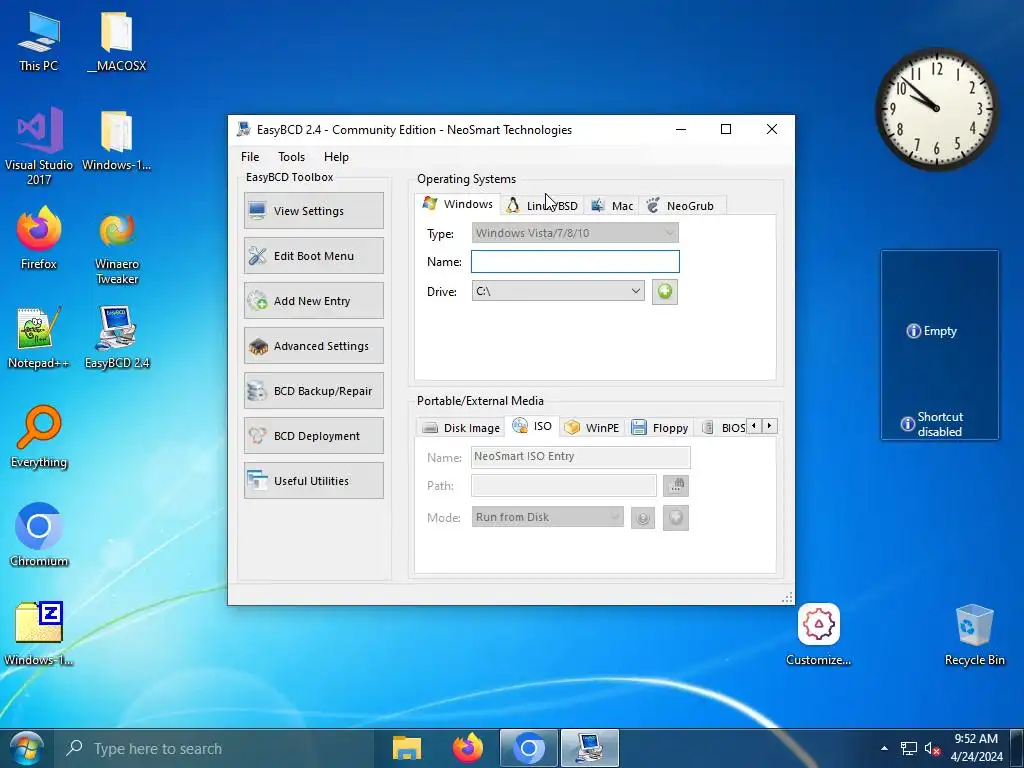The image size is (1024, 768).
Task: Select Notepad++ desktop icon
Action: tap(39, 338)
